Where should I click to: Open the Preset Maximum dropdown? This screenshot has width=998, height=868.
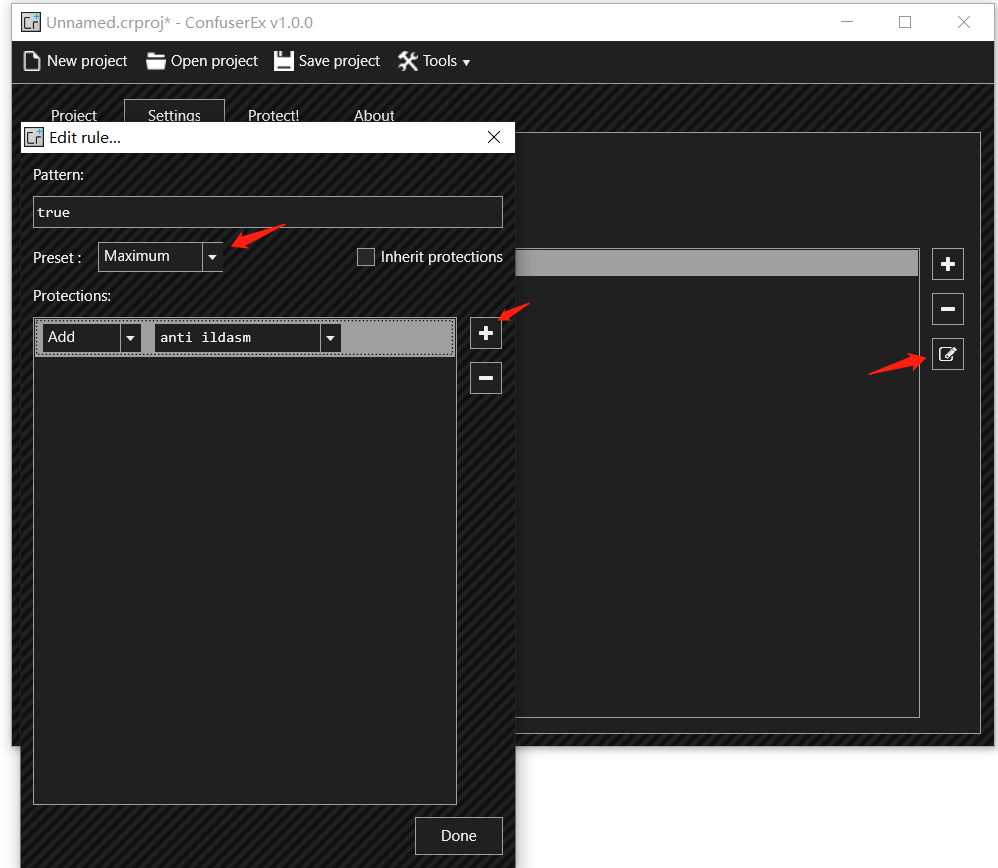pyautogui.click(x=160, y=256)
